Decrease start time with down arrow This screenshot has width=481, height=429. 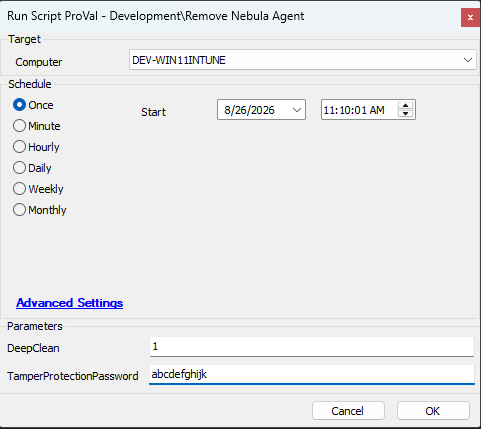405,114
